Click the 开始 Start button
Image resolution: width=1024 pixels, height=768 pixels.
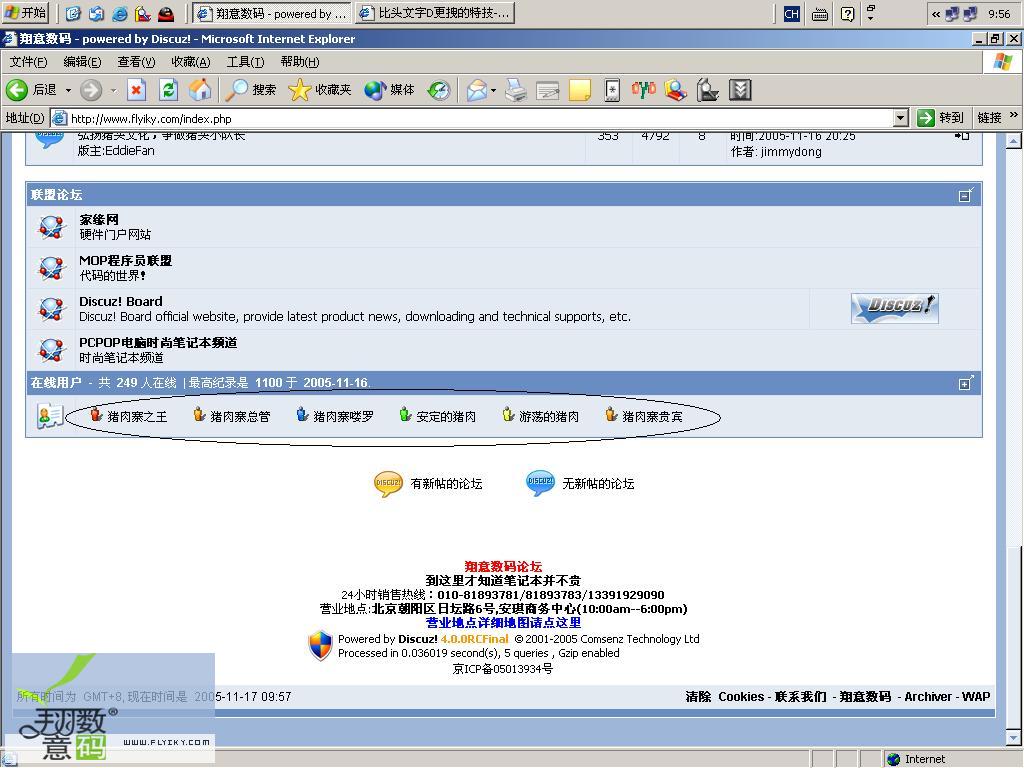(25, 13)
